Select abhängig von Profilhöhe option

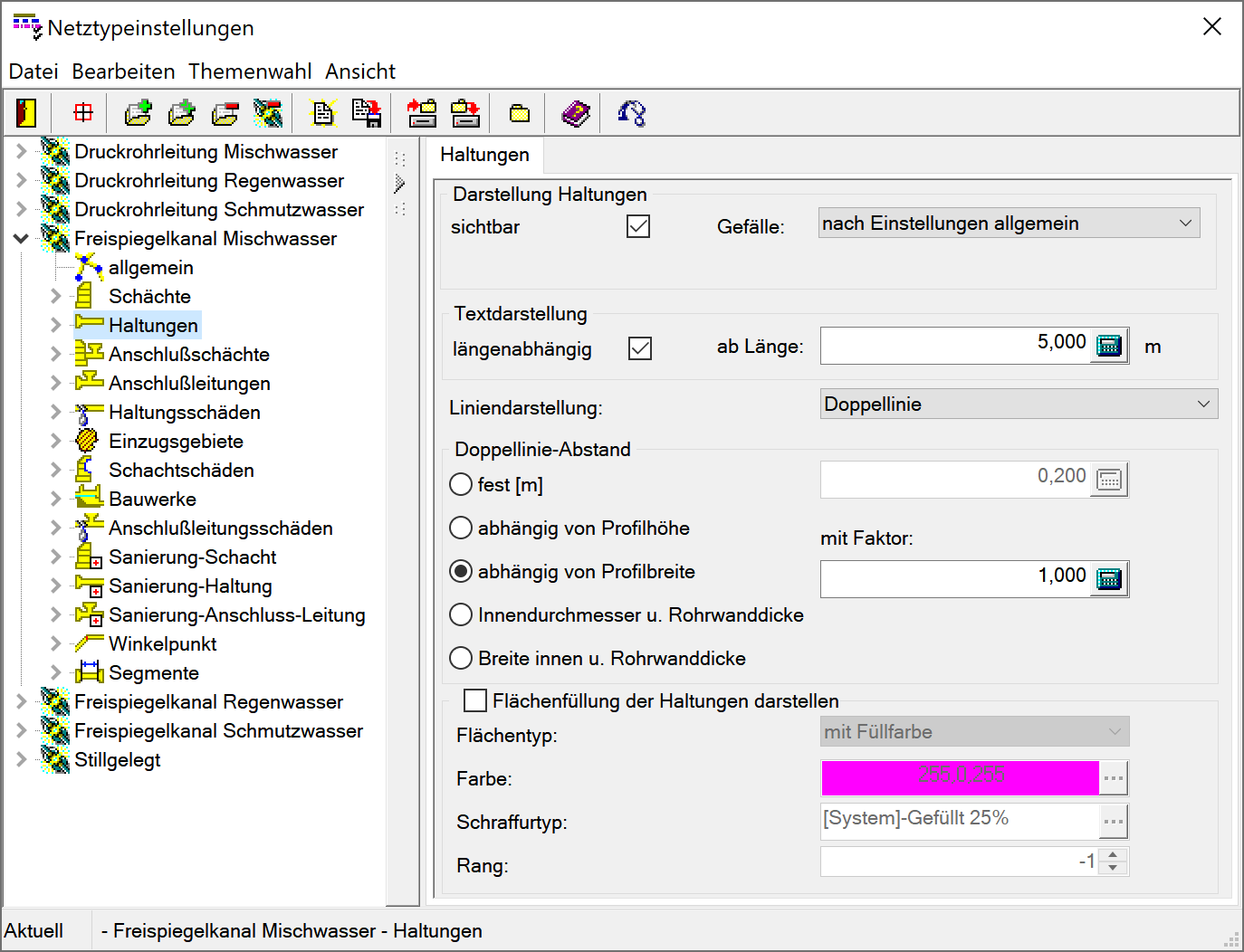click(x=462, y=528)
